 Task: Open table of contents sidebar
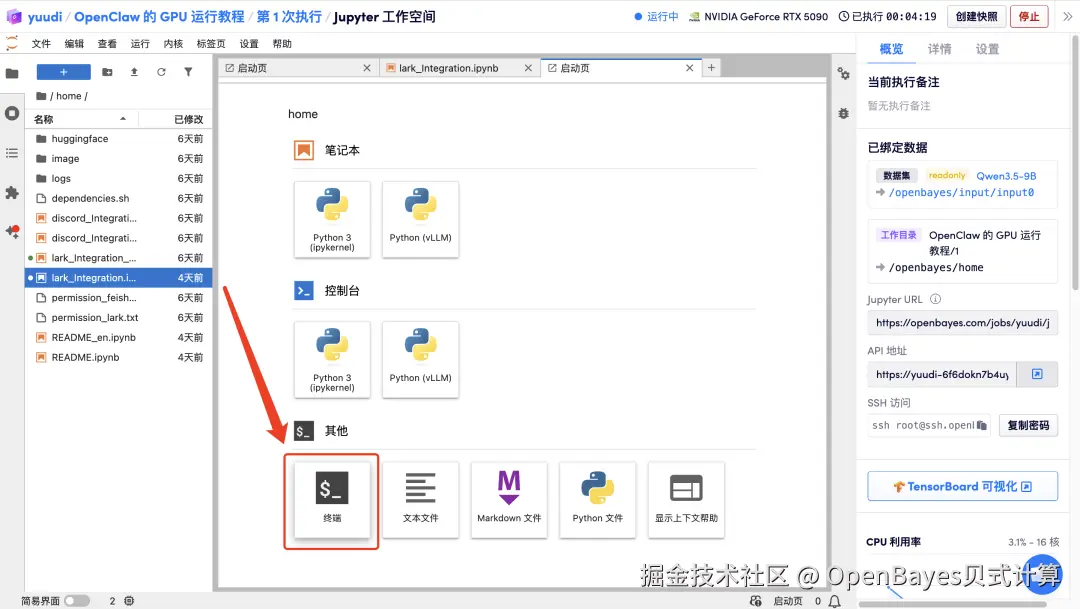(x=12, y=153)
